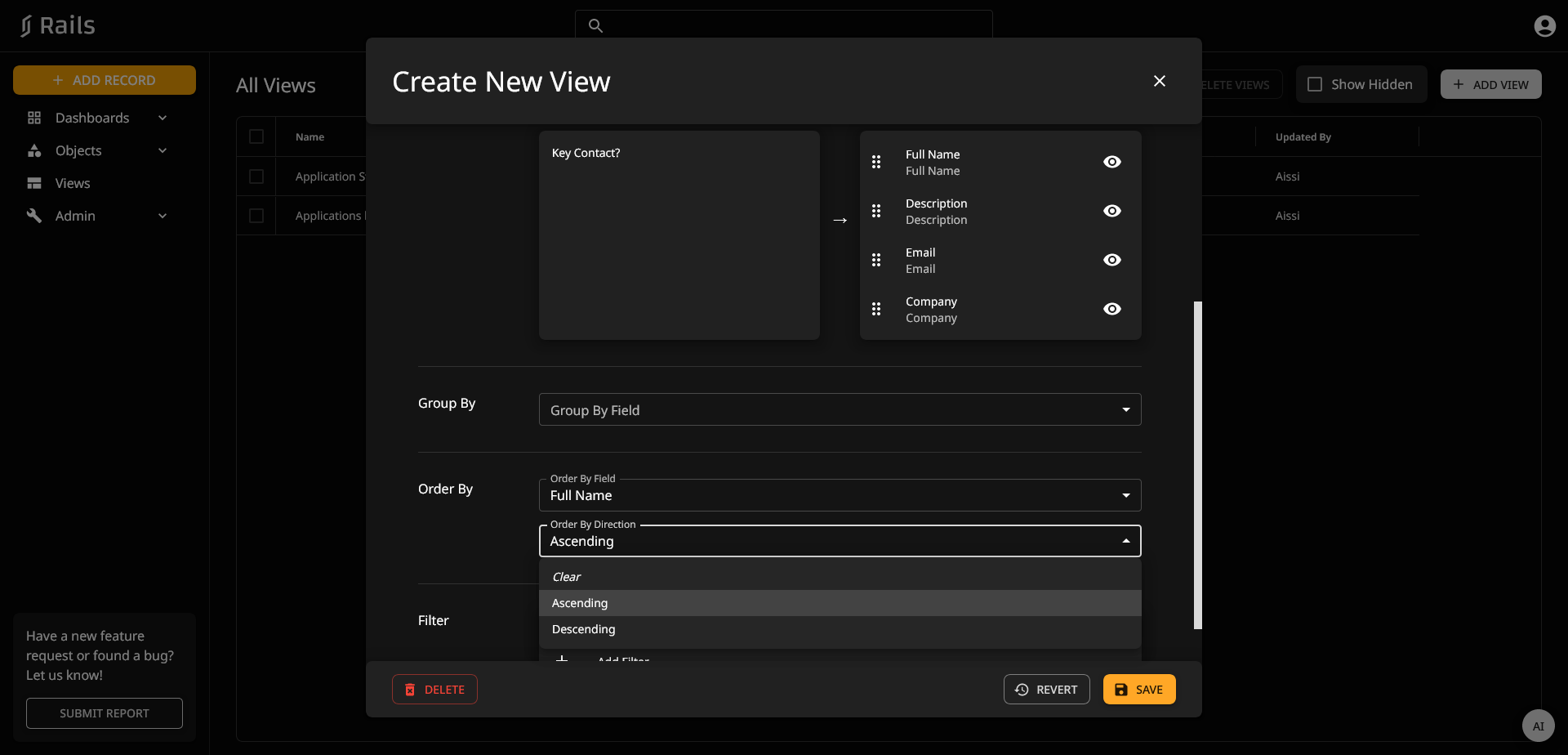
Task: Enable the Show Hidden checkbox
Action: pos(1315,84)
